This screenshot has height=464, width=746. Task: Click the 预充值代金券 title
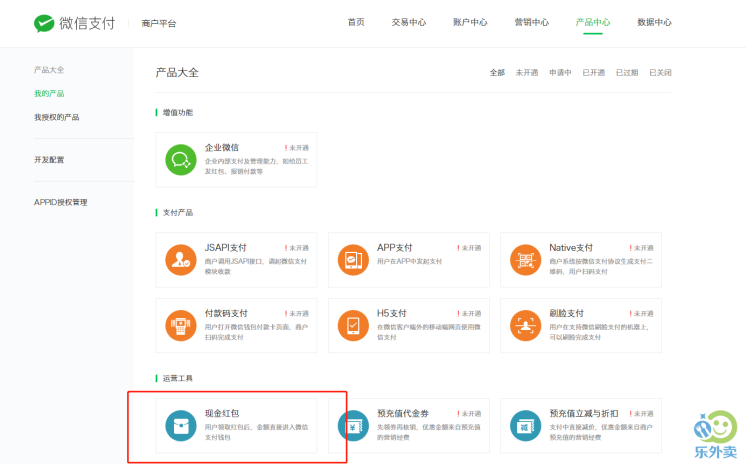[402, 413]
